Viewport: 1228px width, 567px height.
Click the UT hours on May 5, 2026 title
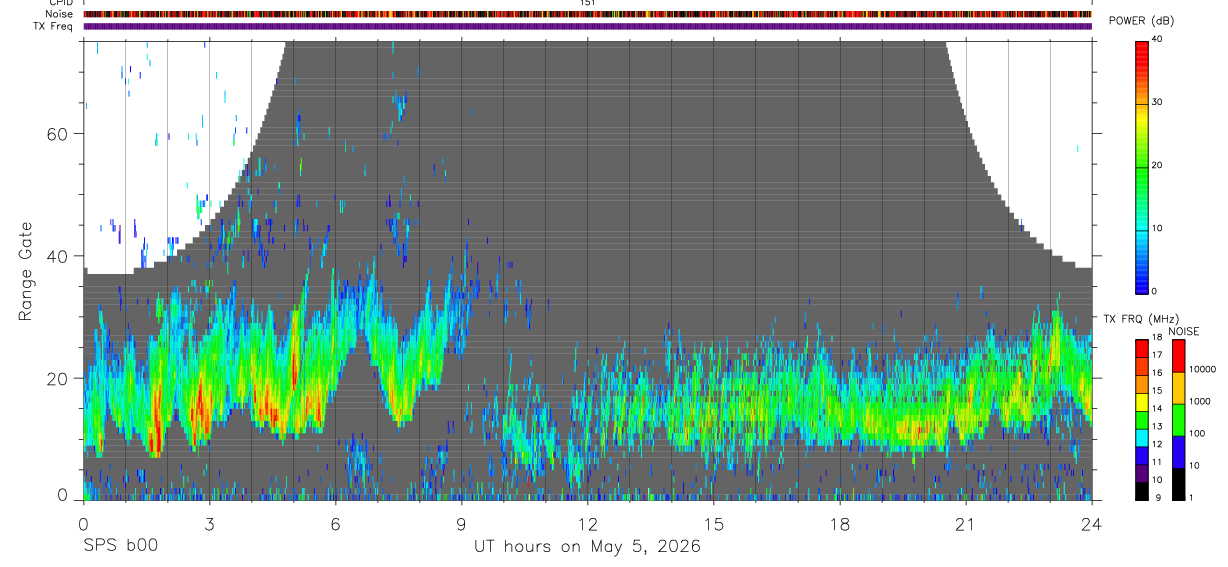(587, 547)
